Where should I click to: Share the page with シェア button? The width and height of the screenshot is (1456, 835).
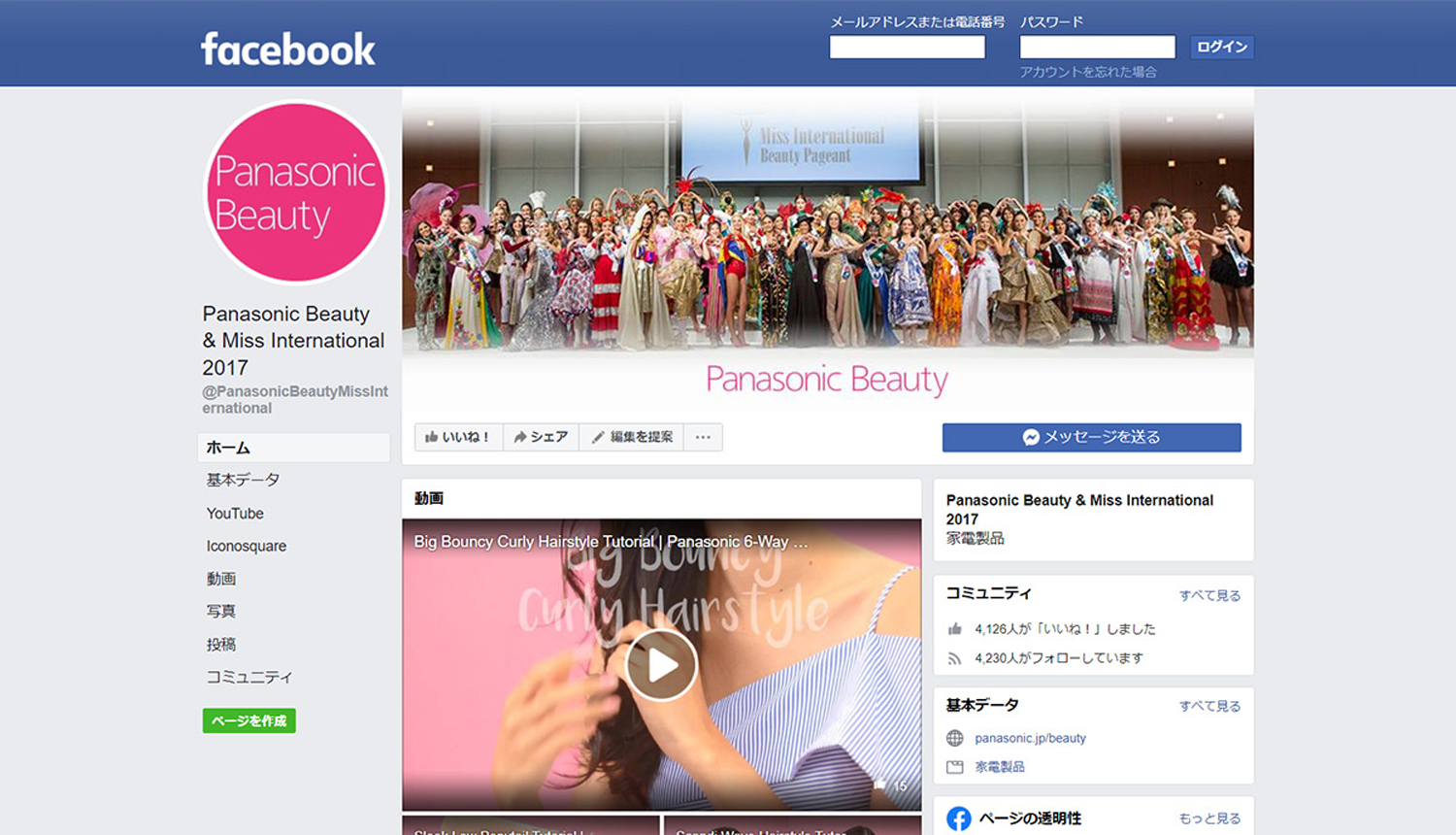click(x=541, y=437)
